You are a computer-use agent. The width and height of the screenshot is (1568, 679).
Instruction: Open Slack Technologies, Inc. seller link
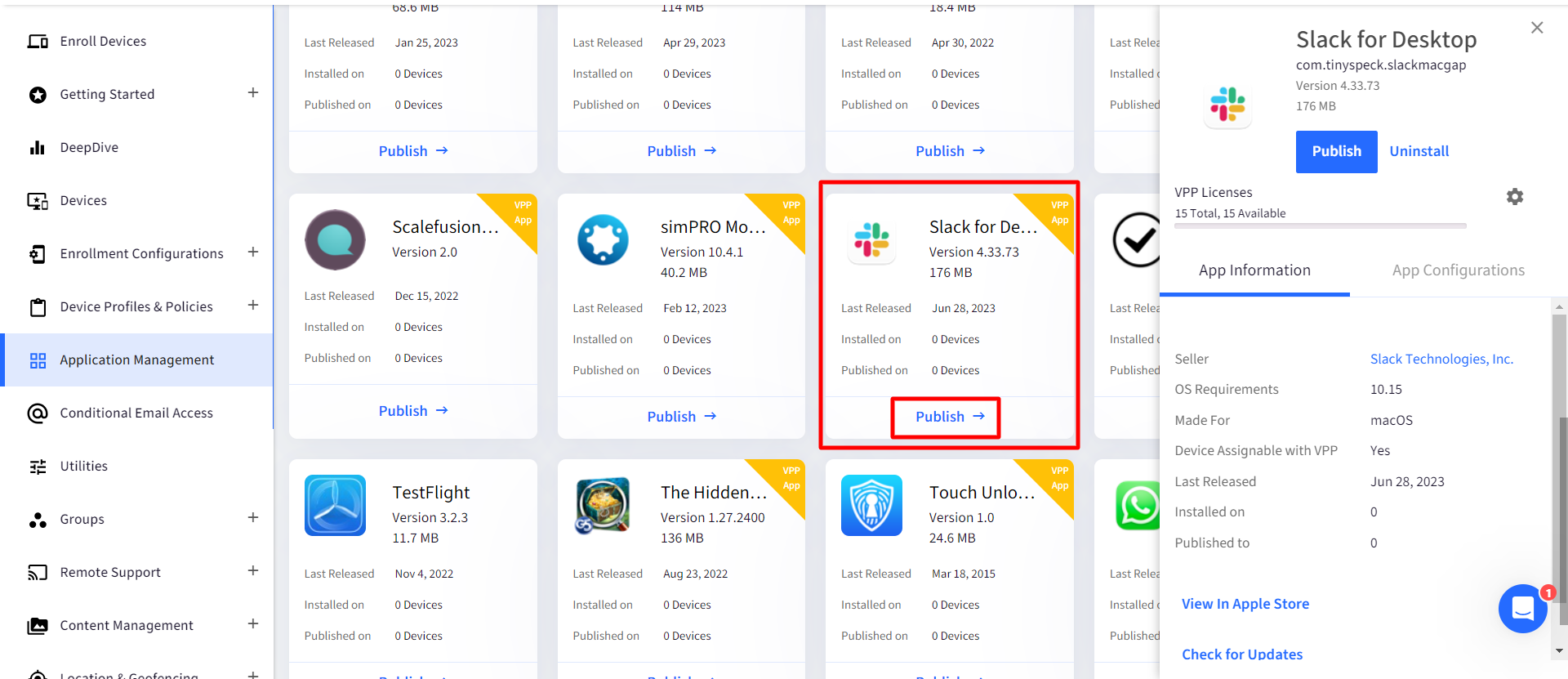point(1441,360)
